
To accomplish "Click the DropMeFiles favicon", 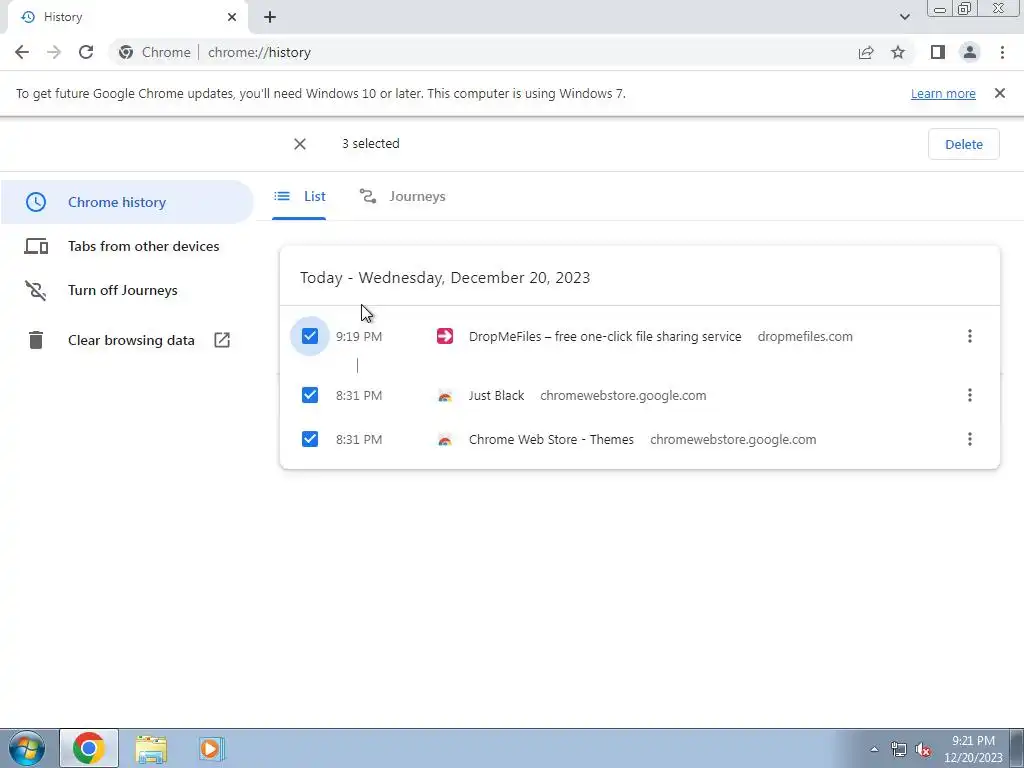I will [x=445, y=336].
